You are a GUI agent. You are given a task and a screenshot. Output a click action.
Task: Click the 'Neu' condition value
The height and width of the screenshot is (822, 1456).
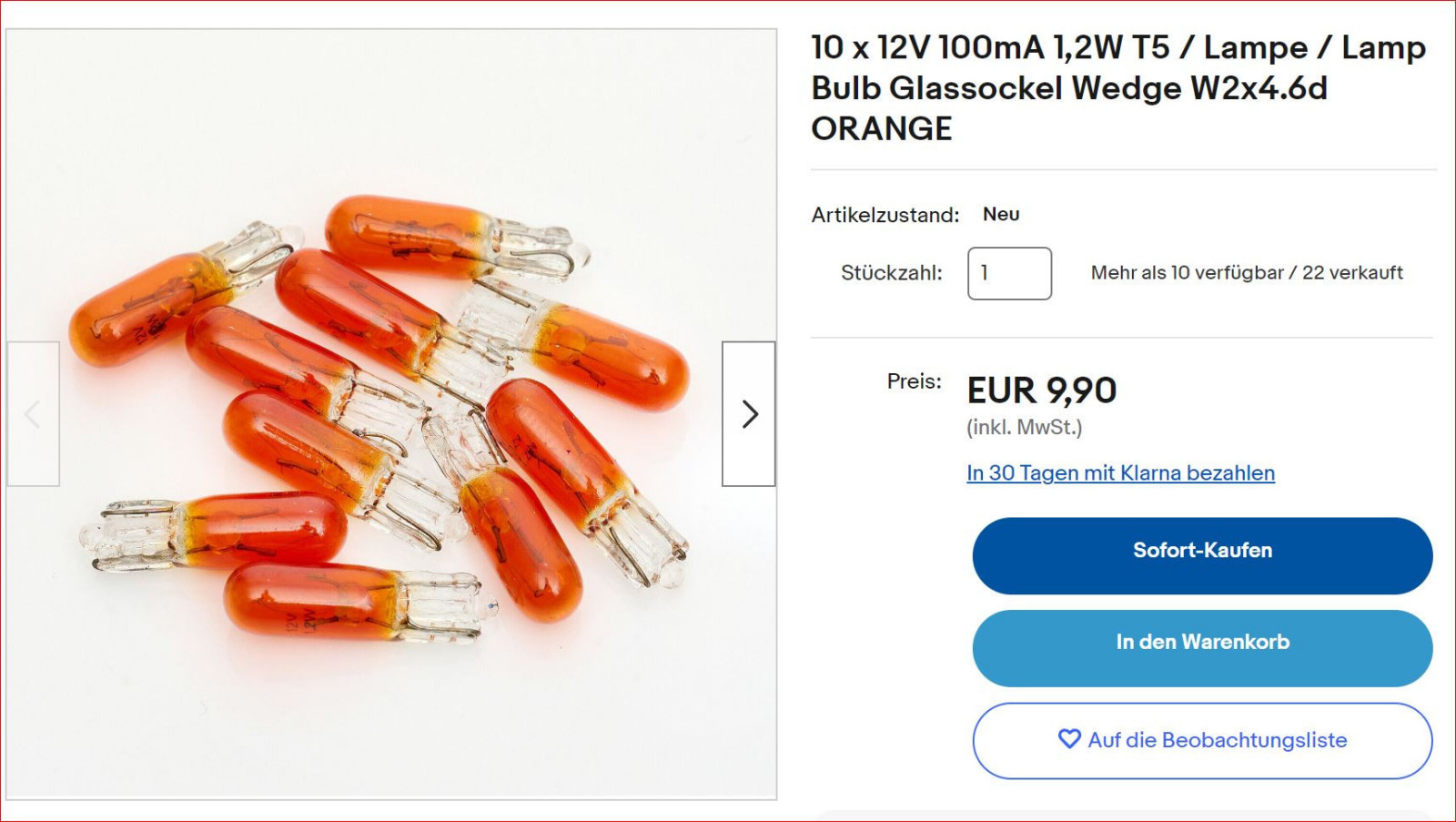click(1001, 215)
